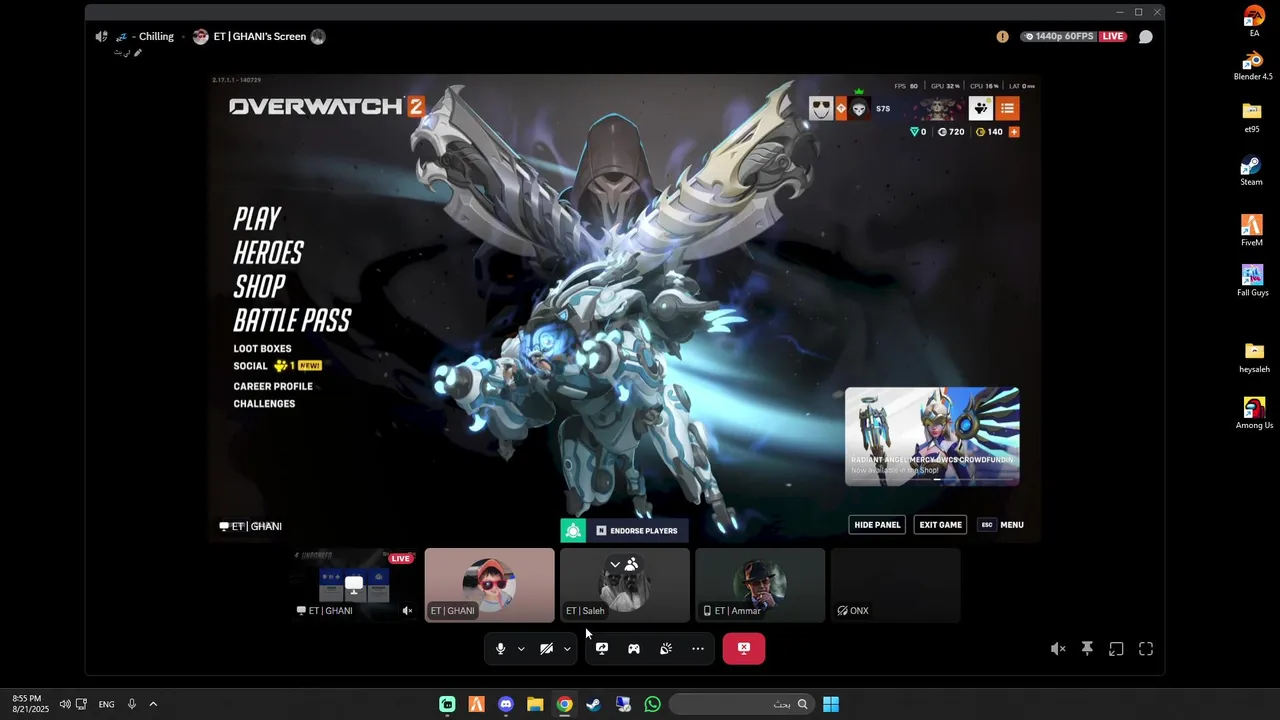Viewport: 1280px width, 720px height.
Task: Select SHOP in the Overwatch menu
Action: click(x=259, y=287)
